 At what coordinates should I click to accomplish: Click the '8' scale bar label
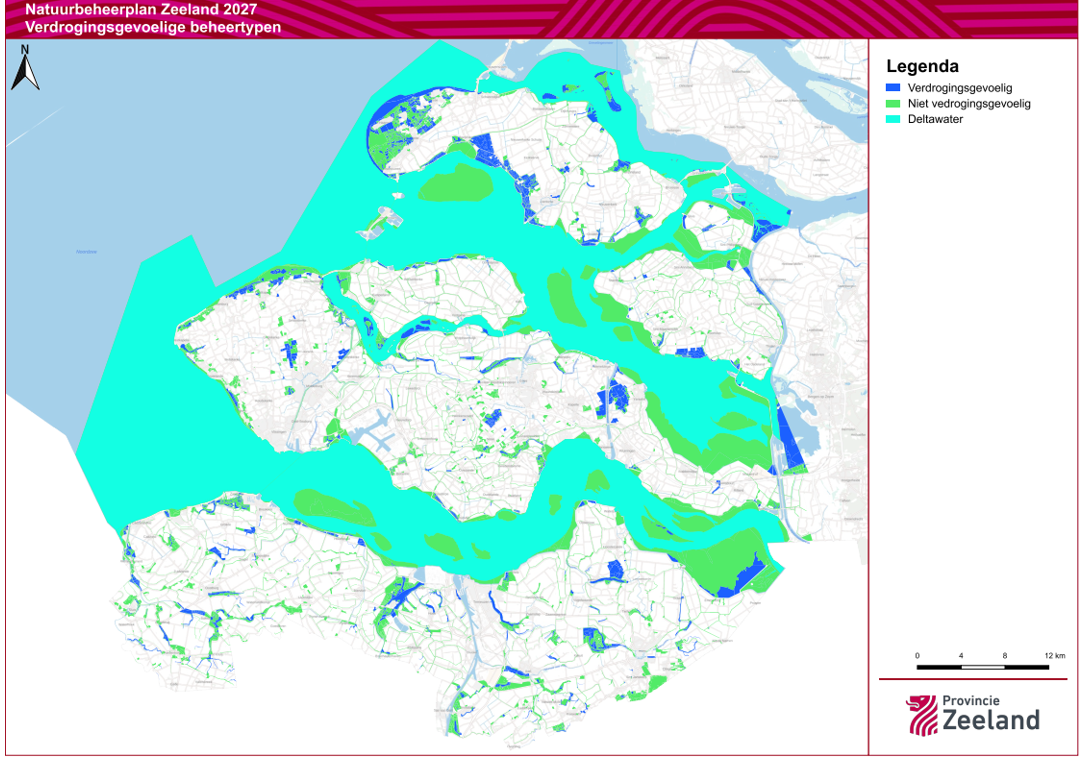click(x=1004, y=655)
